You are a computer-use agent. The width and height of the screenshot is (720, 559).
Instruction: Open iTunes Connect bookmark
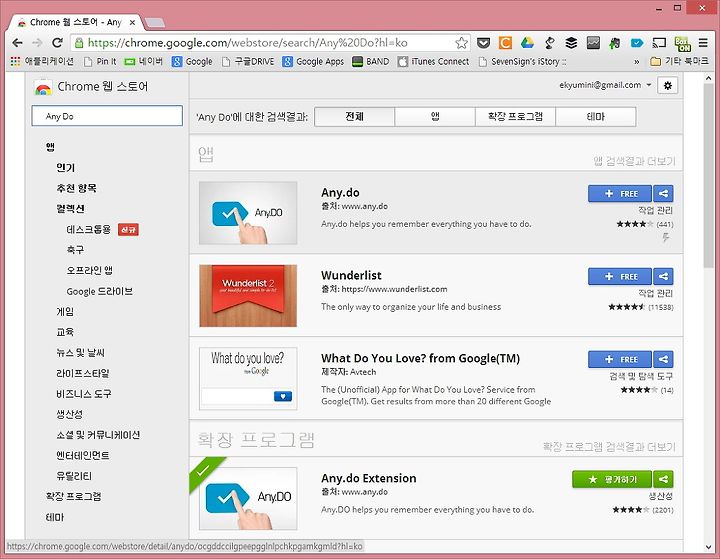(x=433, y=61)
